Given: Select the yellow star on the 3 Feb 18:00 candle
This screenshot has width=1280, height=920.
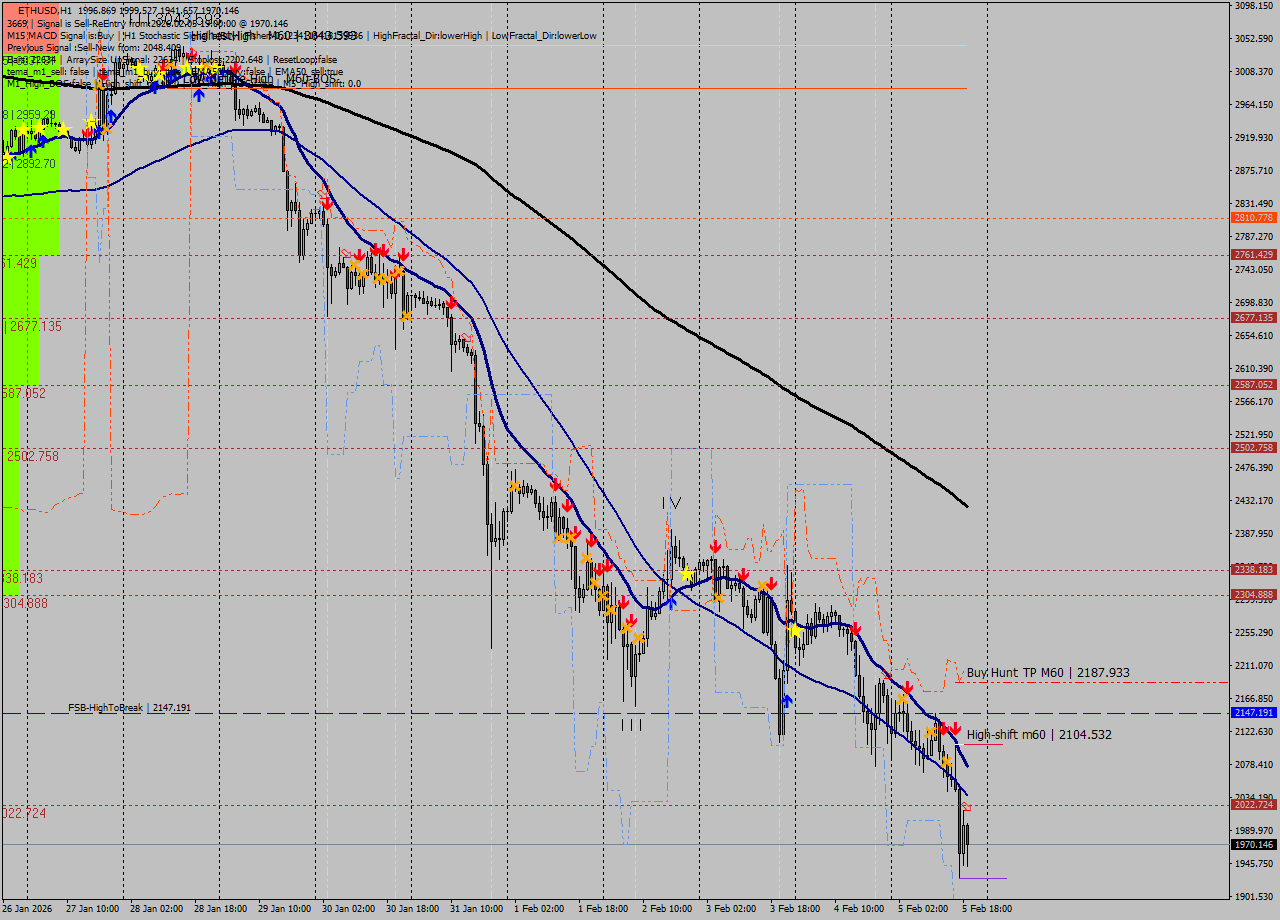Looking at the screenshot, I should (794, 630).
